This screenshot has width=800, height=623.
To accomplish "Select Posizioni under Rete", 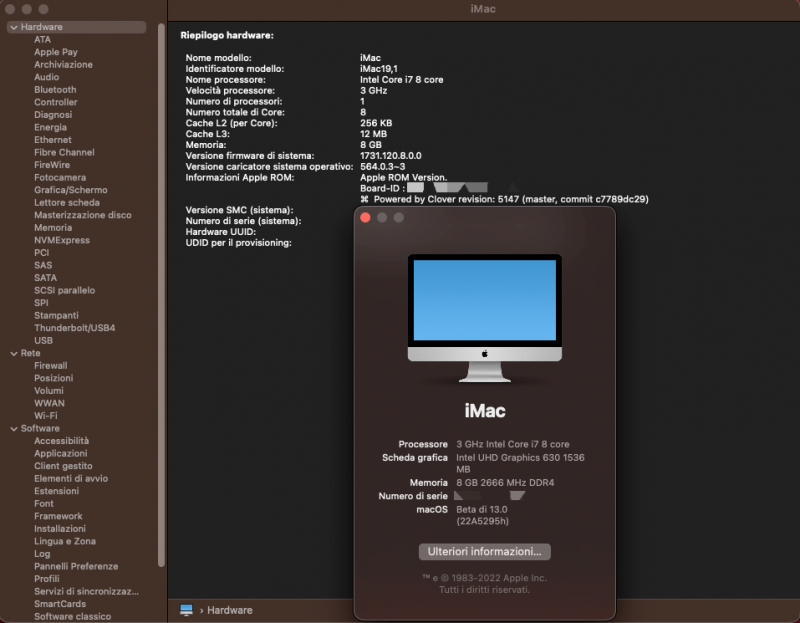I will 54,378.
